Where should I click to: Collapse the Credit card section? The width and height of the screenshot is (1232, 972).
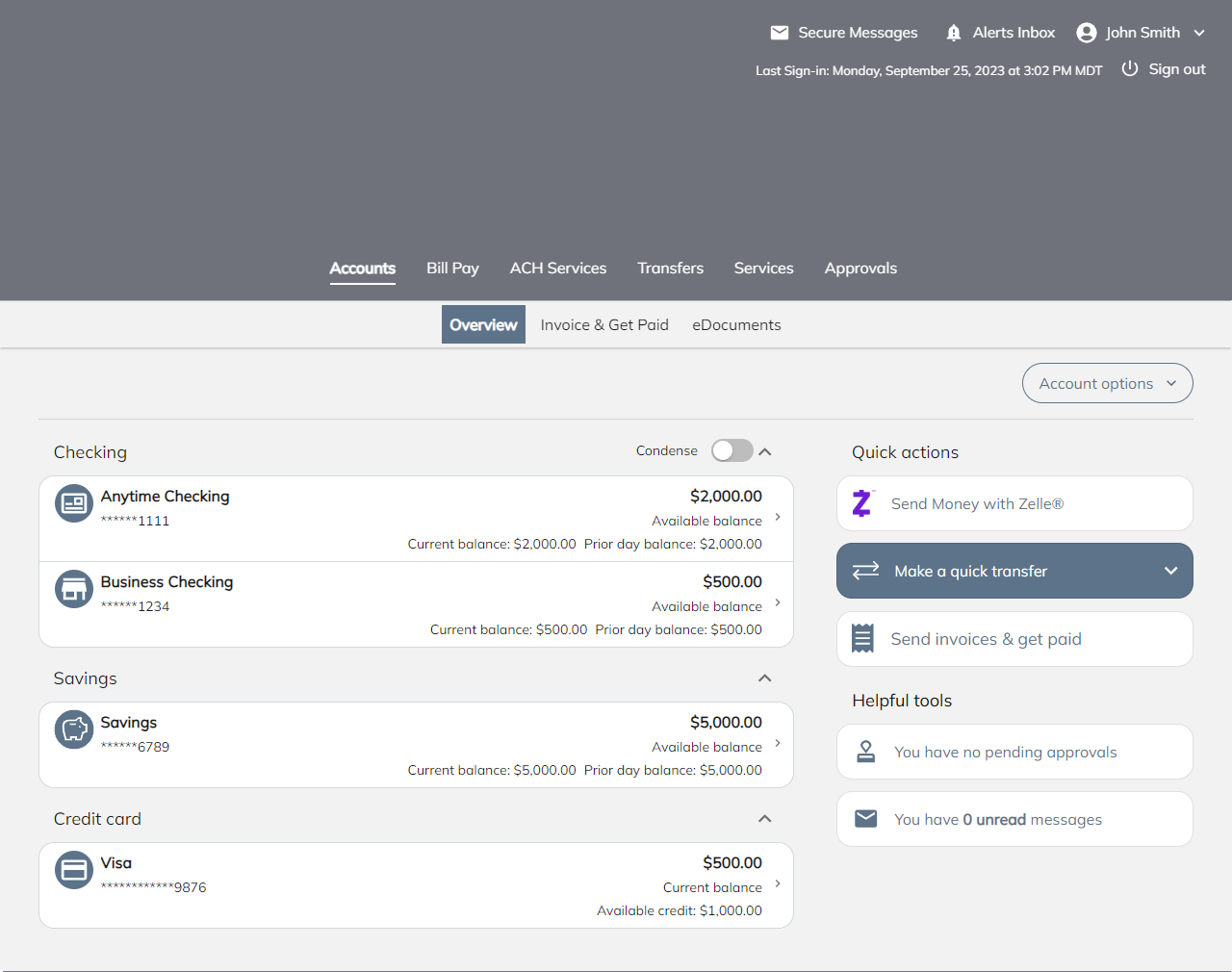[765, 819]
